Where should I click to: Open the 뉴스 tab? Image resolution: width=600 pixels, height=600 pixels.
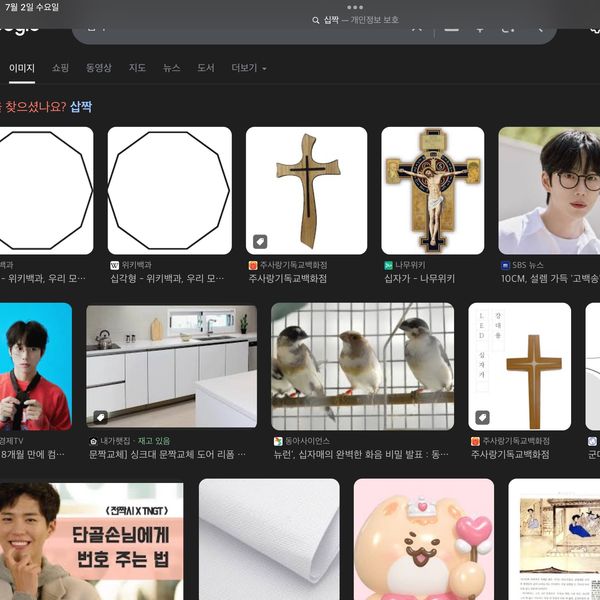(x=171, y=68)
